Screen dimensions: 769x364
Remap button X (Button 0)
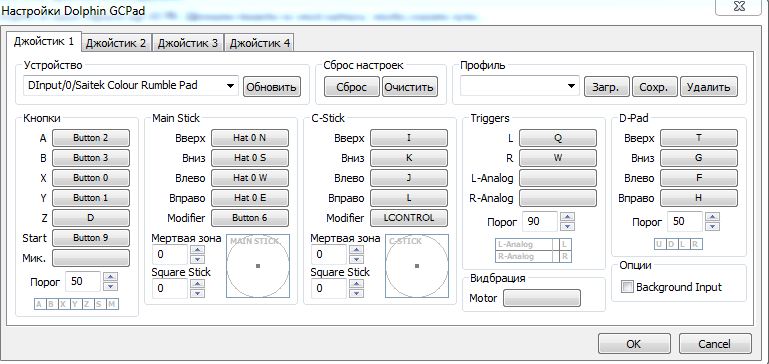pyautogui.click(x=91, y=178)
